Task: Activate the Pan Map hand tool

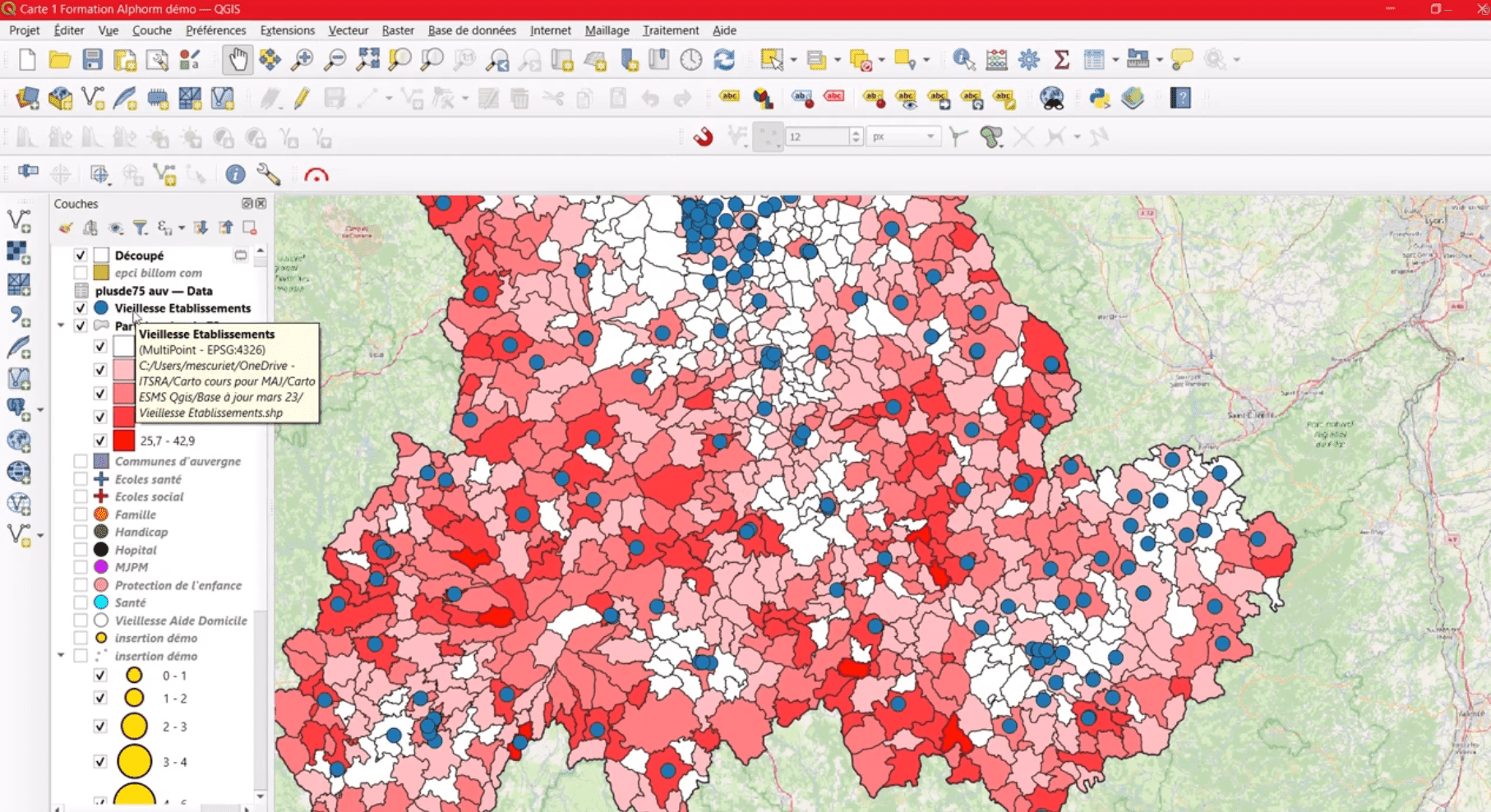Action: point(238,60)
